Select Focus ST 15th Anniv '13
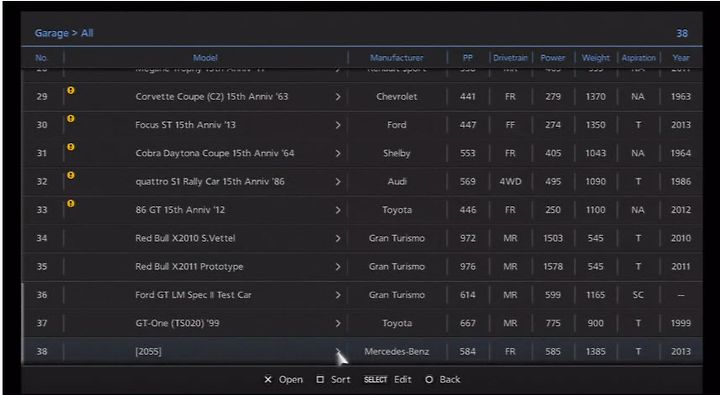The height and width of the screenshot is (395, 720). [x=185, y=125]
